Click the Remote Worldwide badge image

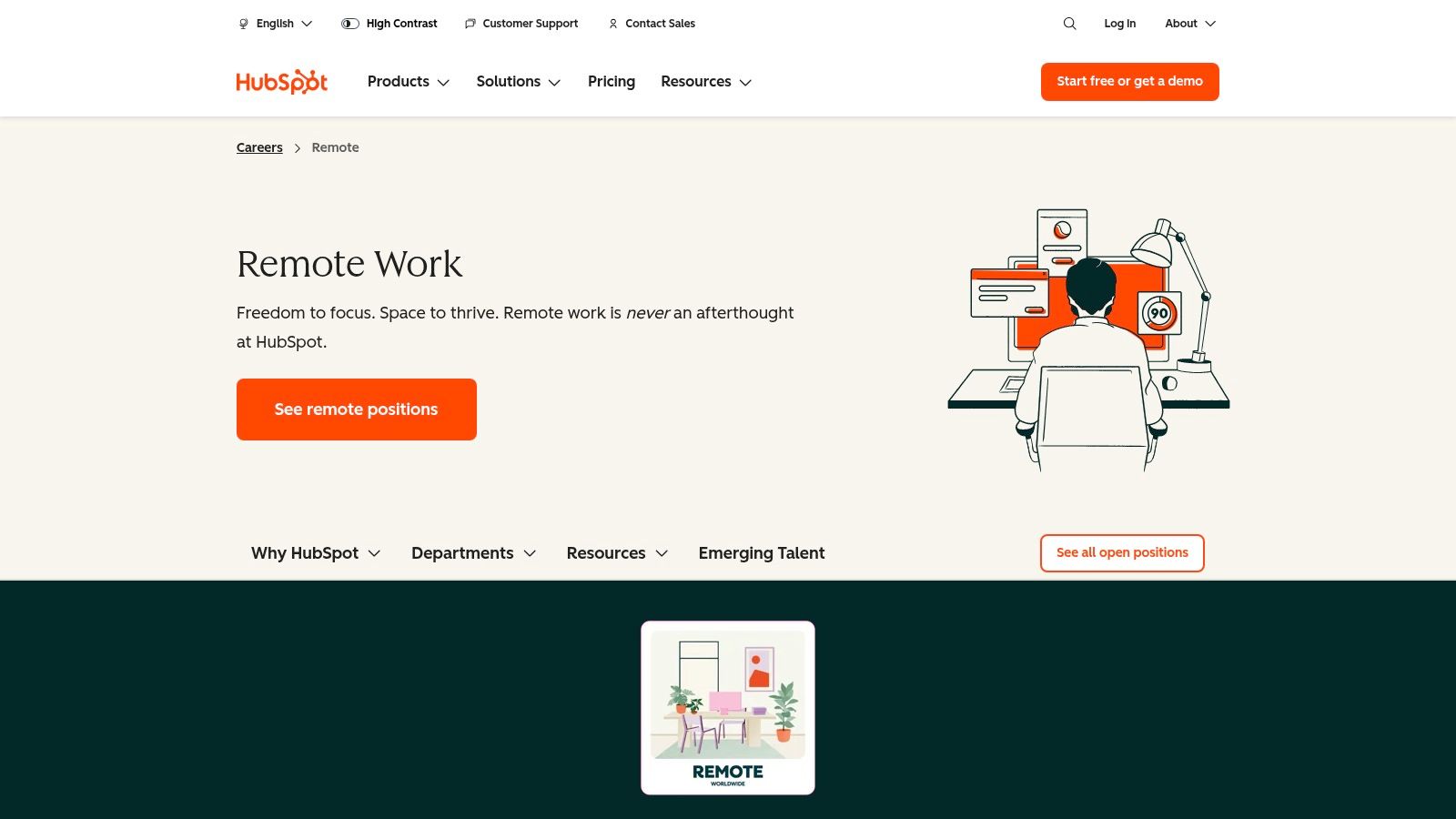coord(728,708)
